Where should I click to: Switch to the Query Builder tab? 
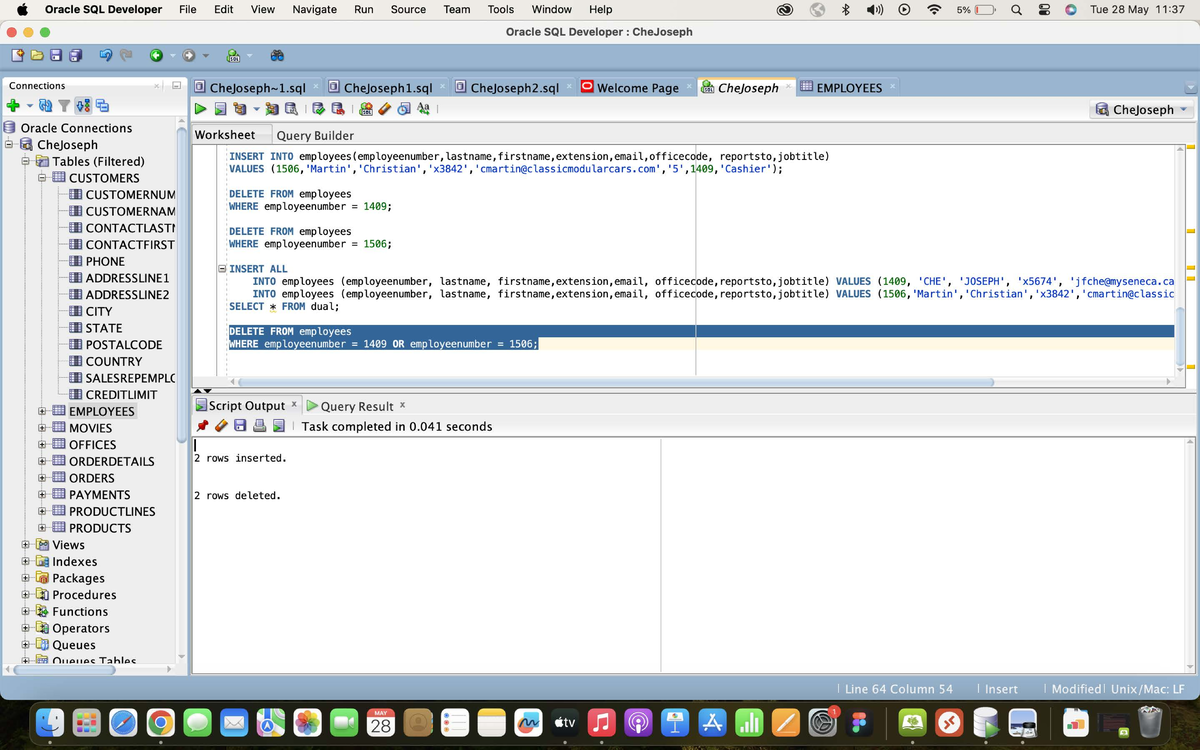pos(315,135)
